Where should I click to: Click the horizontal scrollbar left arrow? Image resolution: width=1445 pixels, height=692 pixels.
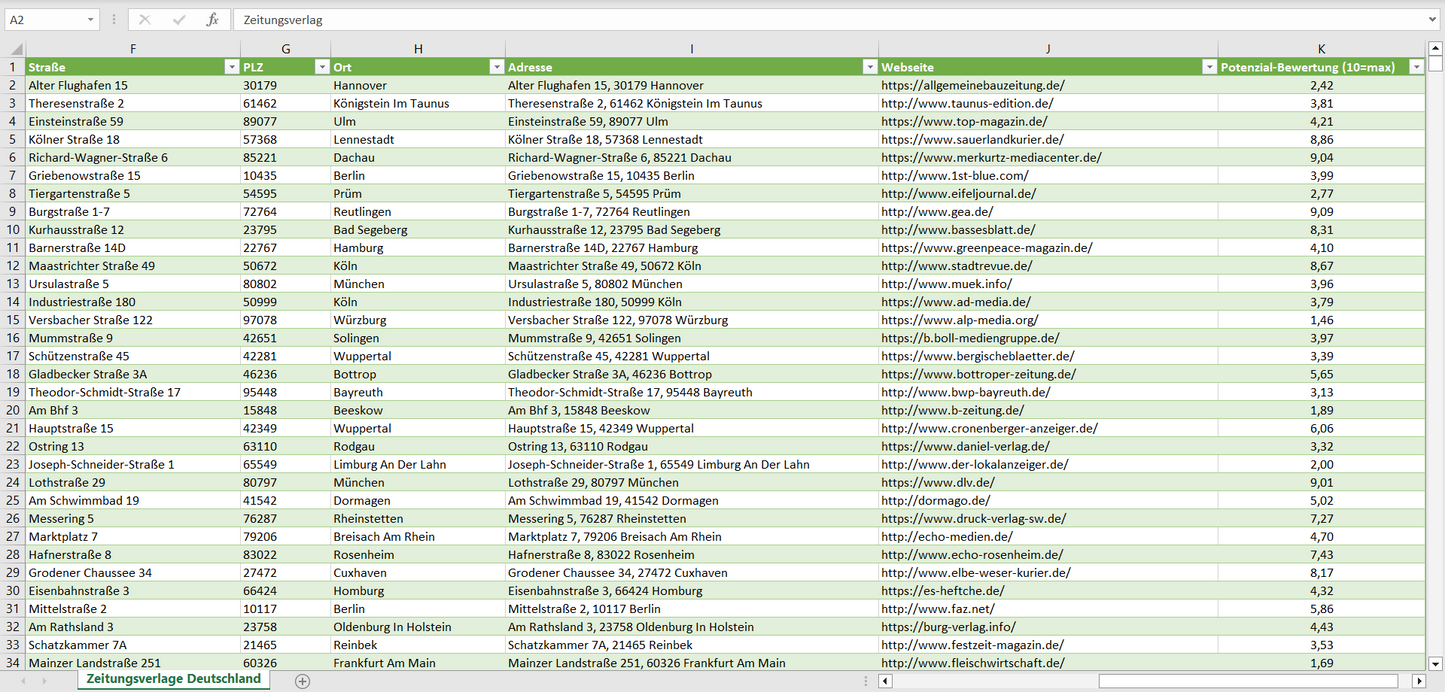click(885, 681)
